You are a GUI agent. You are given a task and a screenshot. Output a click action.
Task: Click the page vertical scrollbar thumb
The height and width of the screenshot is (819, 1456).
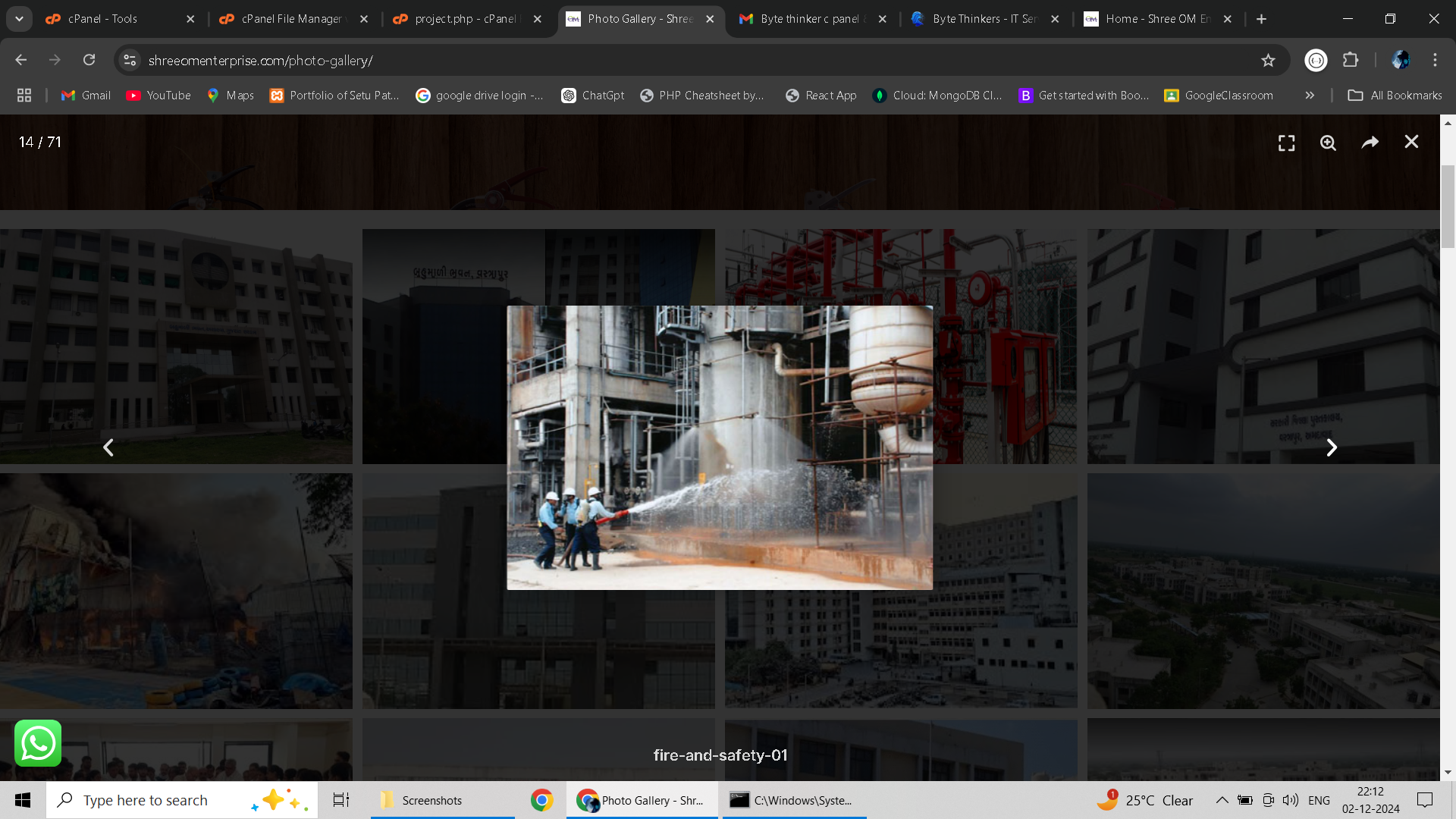coord(1448,205)
